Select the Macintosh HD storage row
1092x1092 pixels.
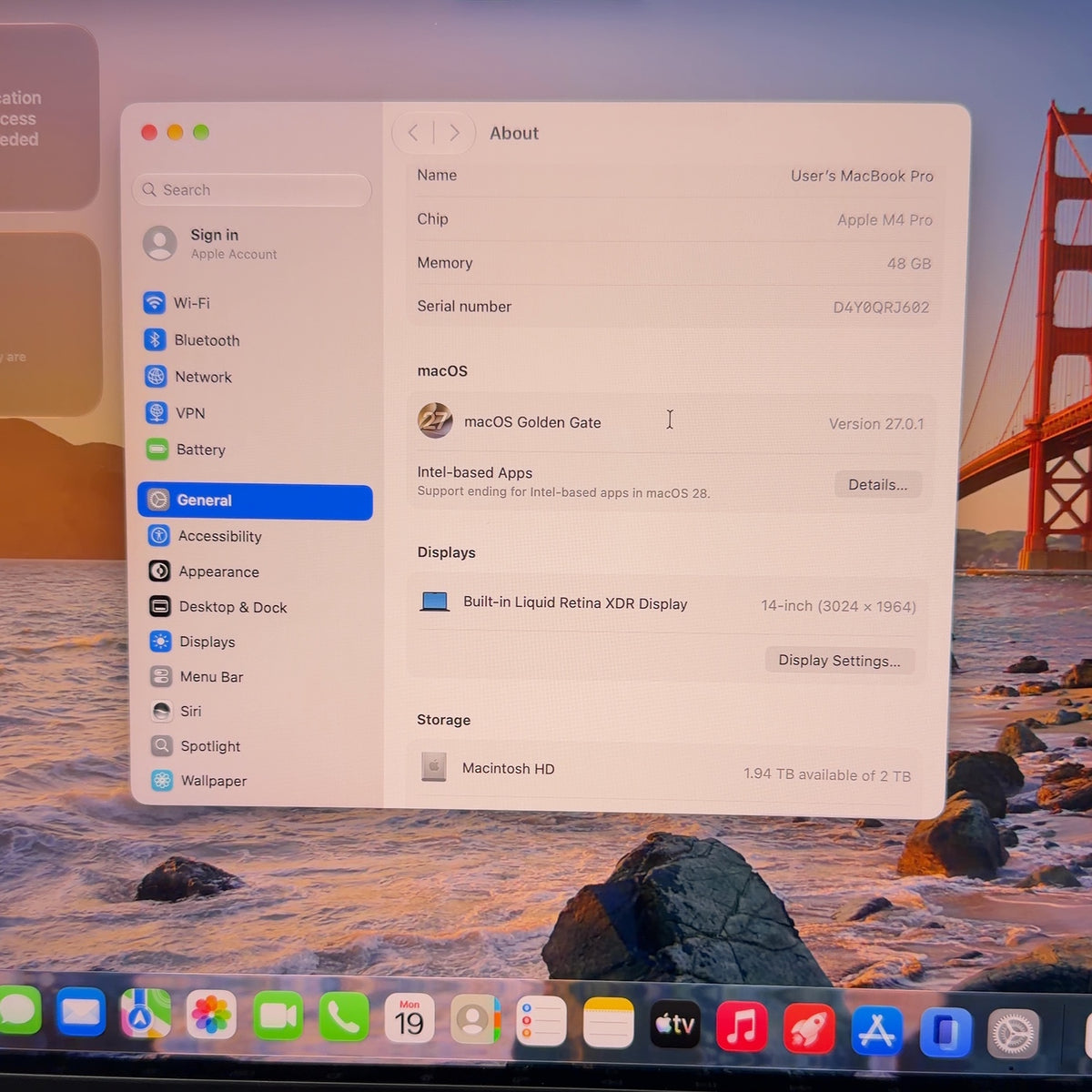pos(666,771)
